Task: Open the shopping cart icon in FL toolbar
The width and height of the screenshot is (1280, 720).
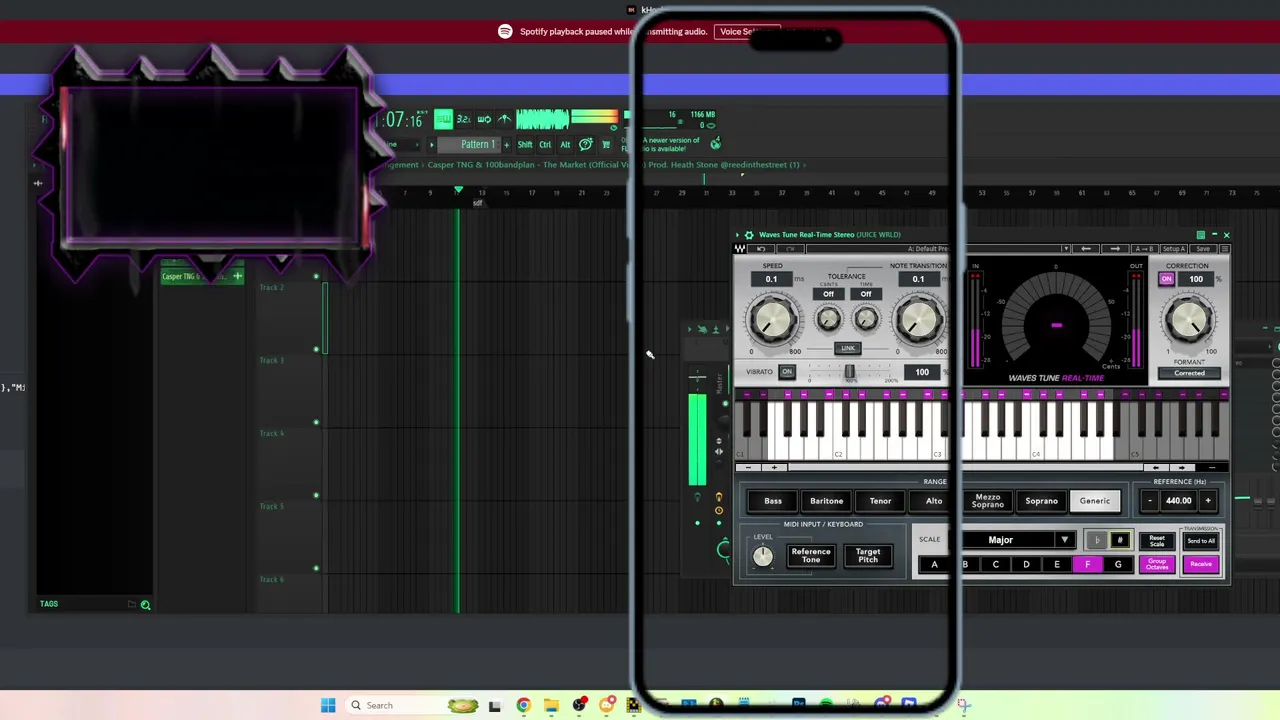Action: [605, 144]
